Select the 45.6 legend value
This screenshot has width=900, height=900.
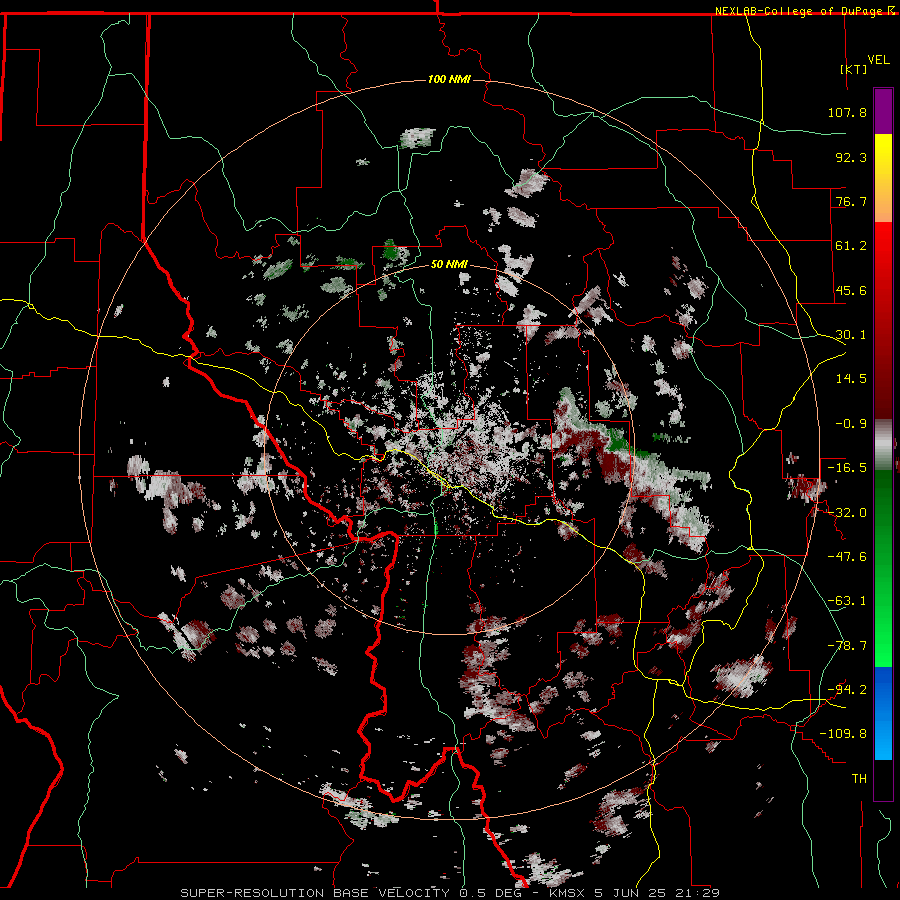click(x=851, y=290)
